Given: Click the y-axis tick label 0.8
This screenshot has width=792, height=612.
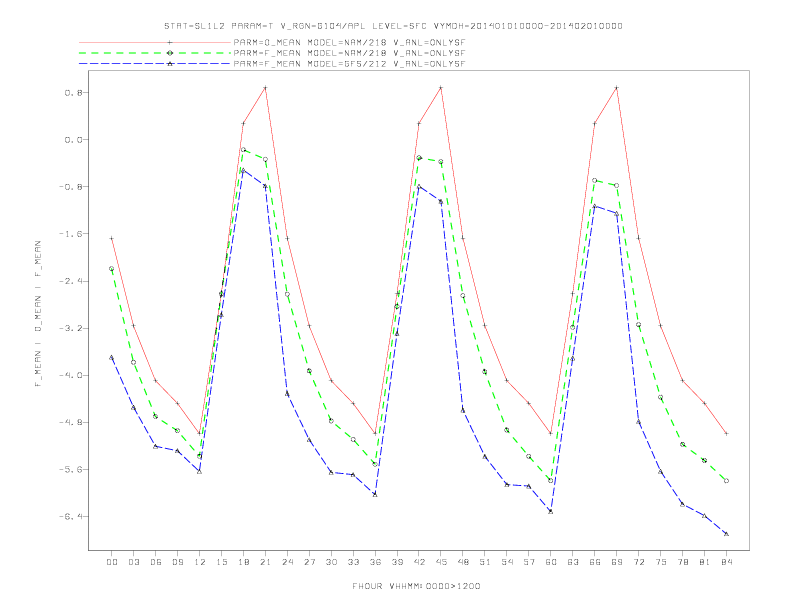Looking at the screenshot, I should point(73,92).
